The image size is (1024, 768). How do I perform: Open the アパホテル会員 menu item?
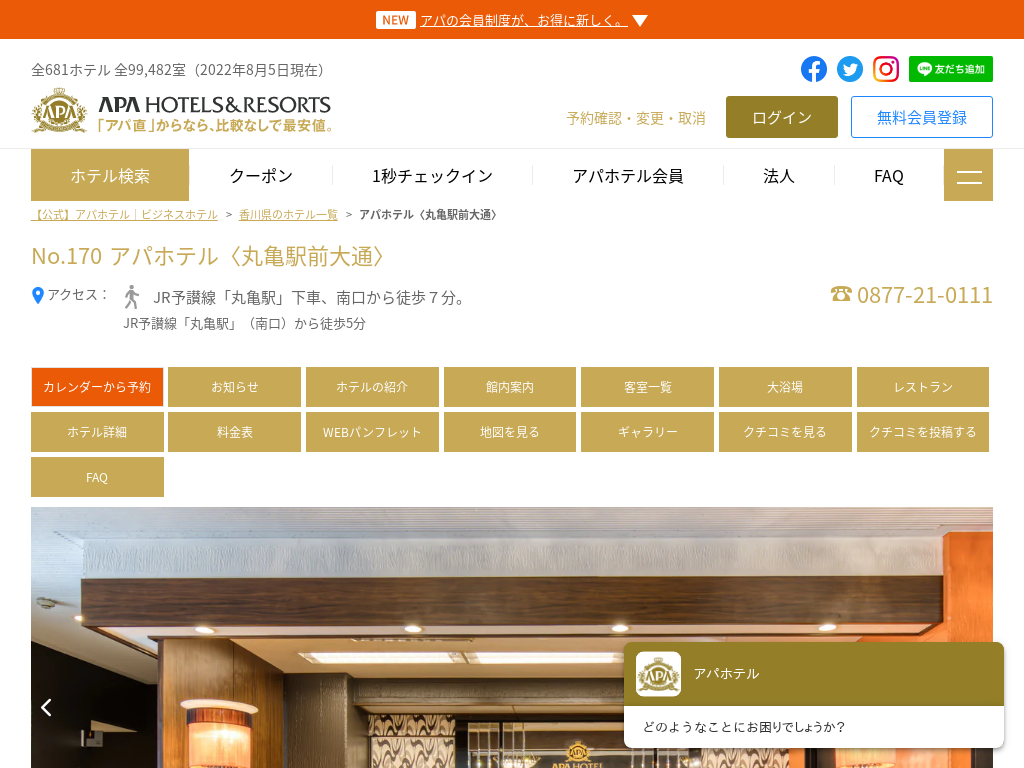(x=628, y=176)
